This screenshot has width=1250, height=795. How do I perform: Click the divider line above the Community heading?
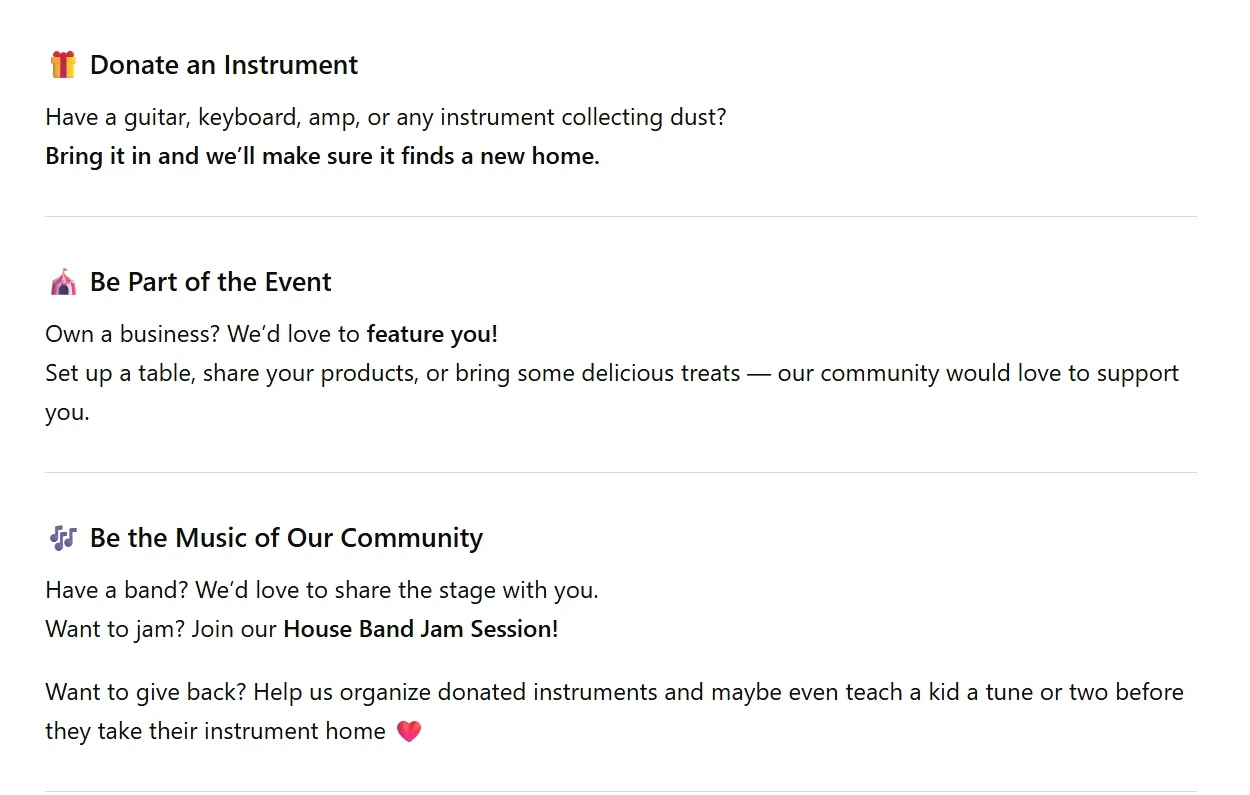(620, 473)
